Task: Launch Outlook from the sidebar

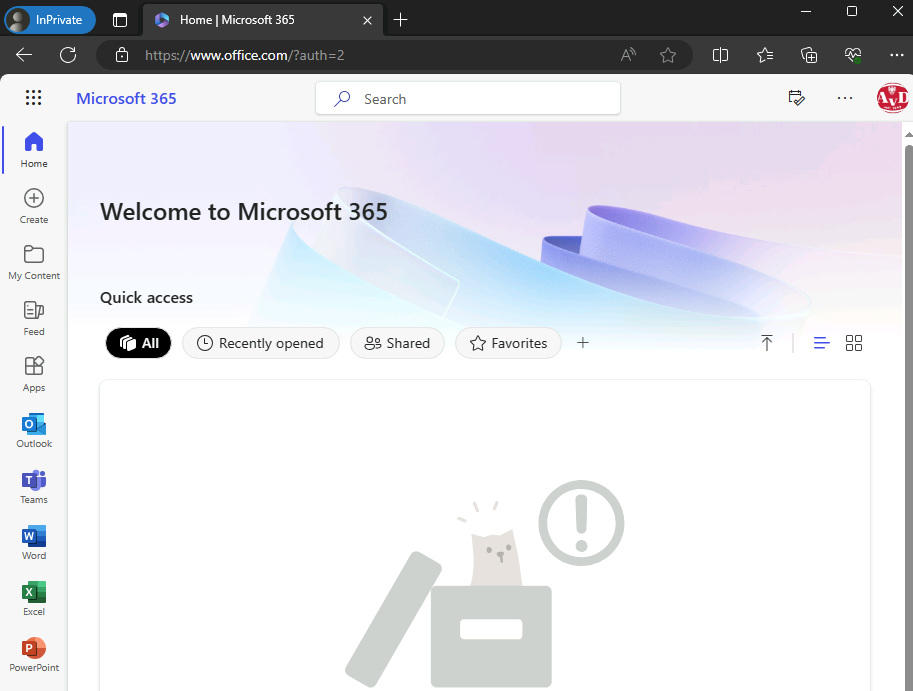Action: 34,431
